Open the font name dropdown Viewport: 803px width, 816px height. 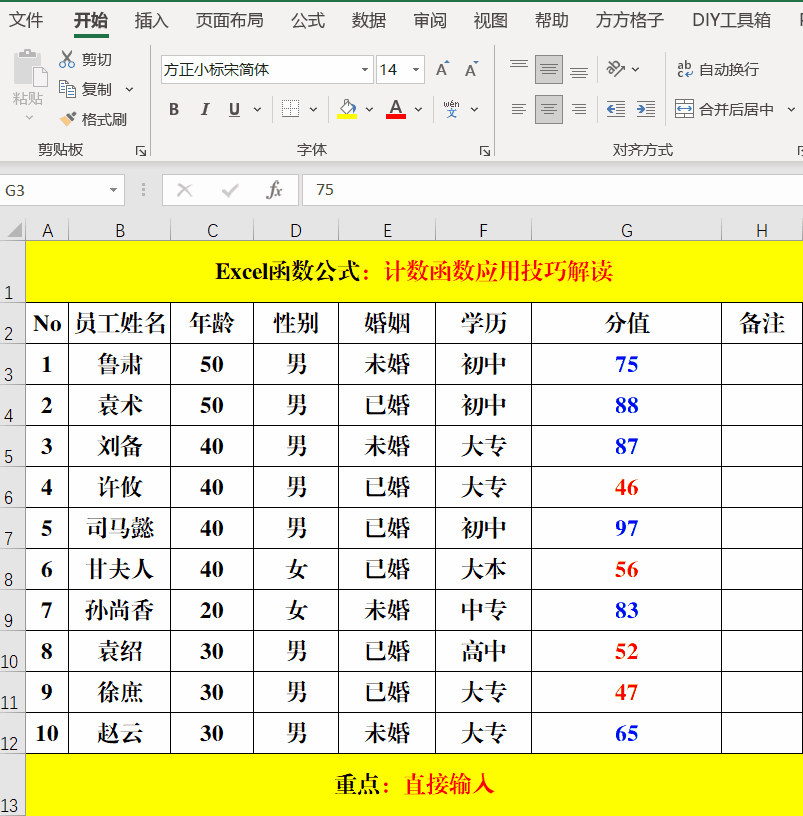pos(365,69)
